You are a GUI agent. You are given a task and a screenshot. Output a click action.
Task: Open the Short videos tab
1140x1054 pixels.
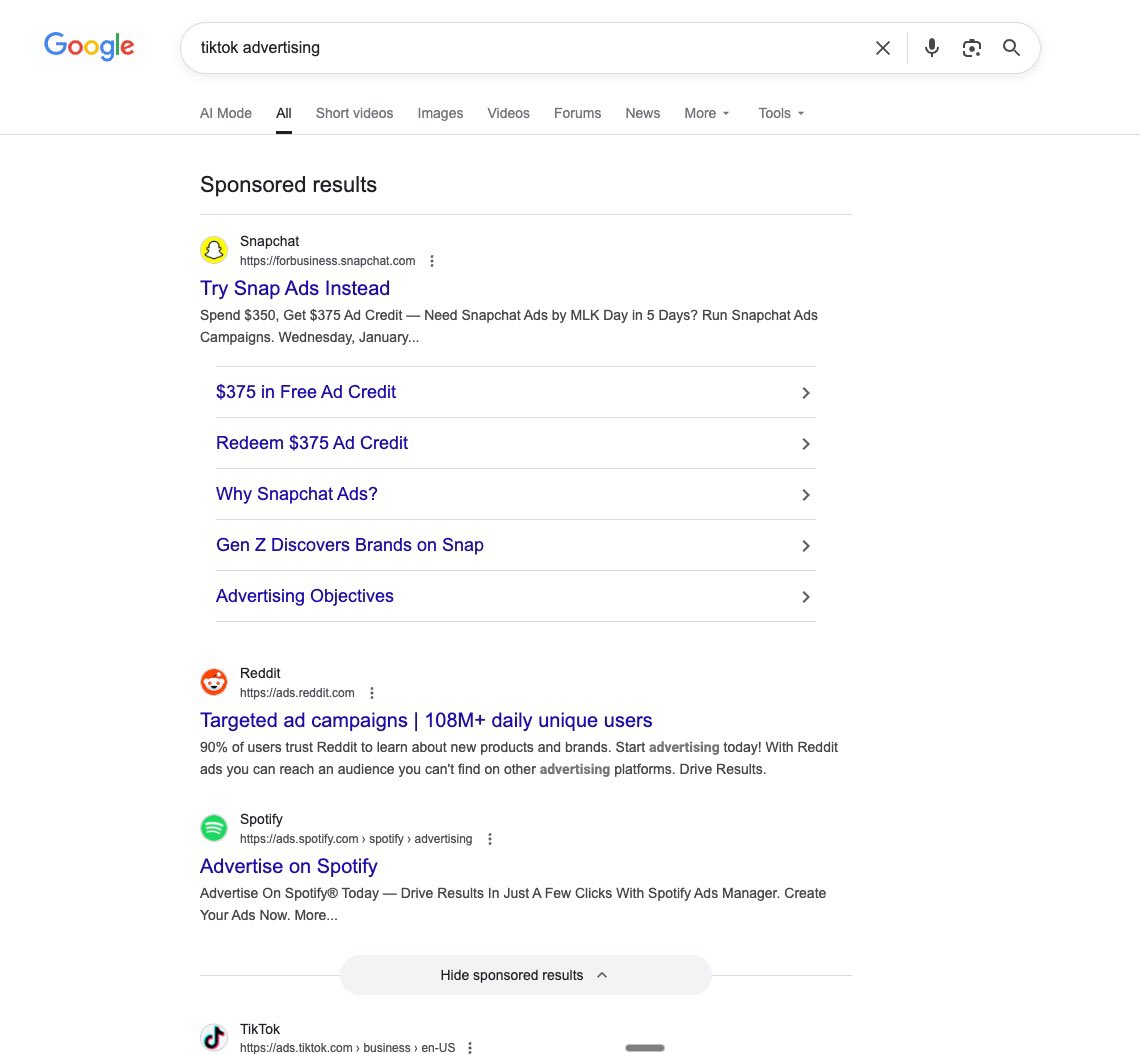pos(354,113)
